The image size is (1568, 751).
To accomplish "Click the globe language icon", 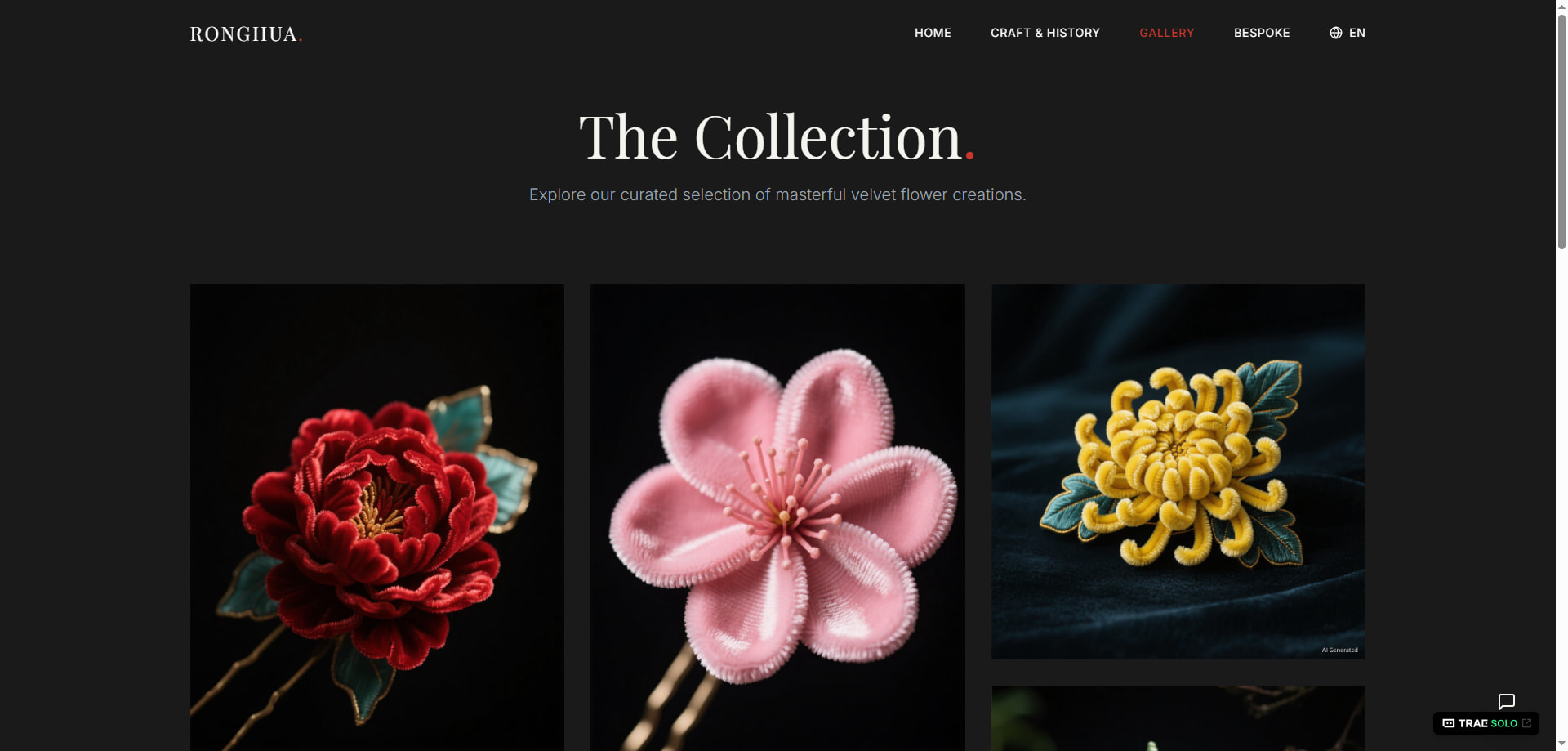I will pos(1336,33).
